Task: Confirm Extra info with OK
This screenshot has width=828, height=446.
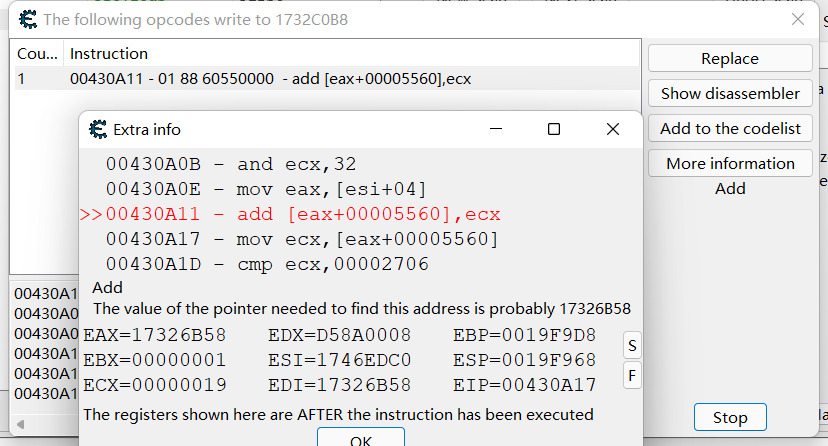Action: pos(361,439)
